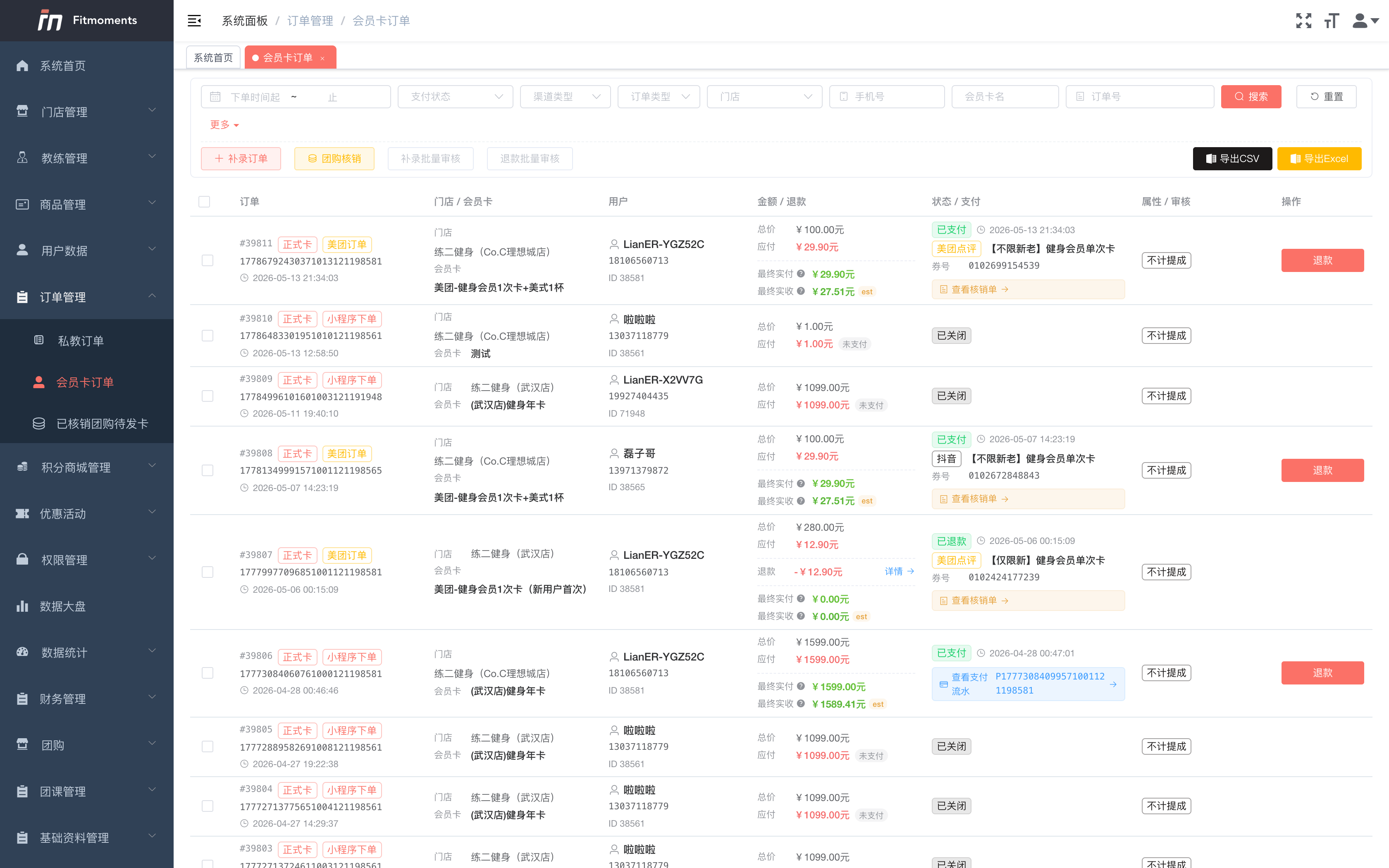This screenshot has height=868, width=1389.
Task: Check the select-all checkbox in table header
Action: pos(204,202)
